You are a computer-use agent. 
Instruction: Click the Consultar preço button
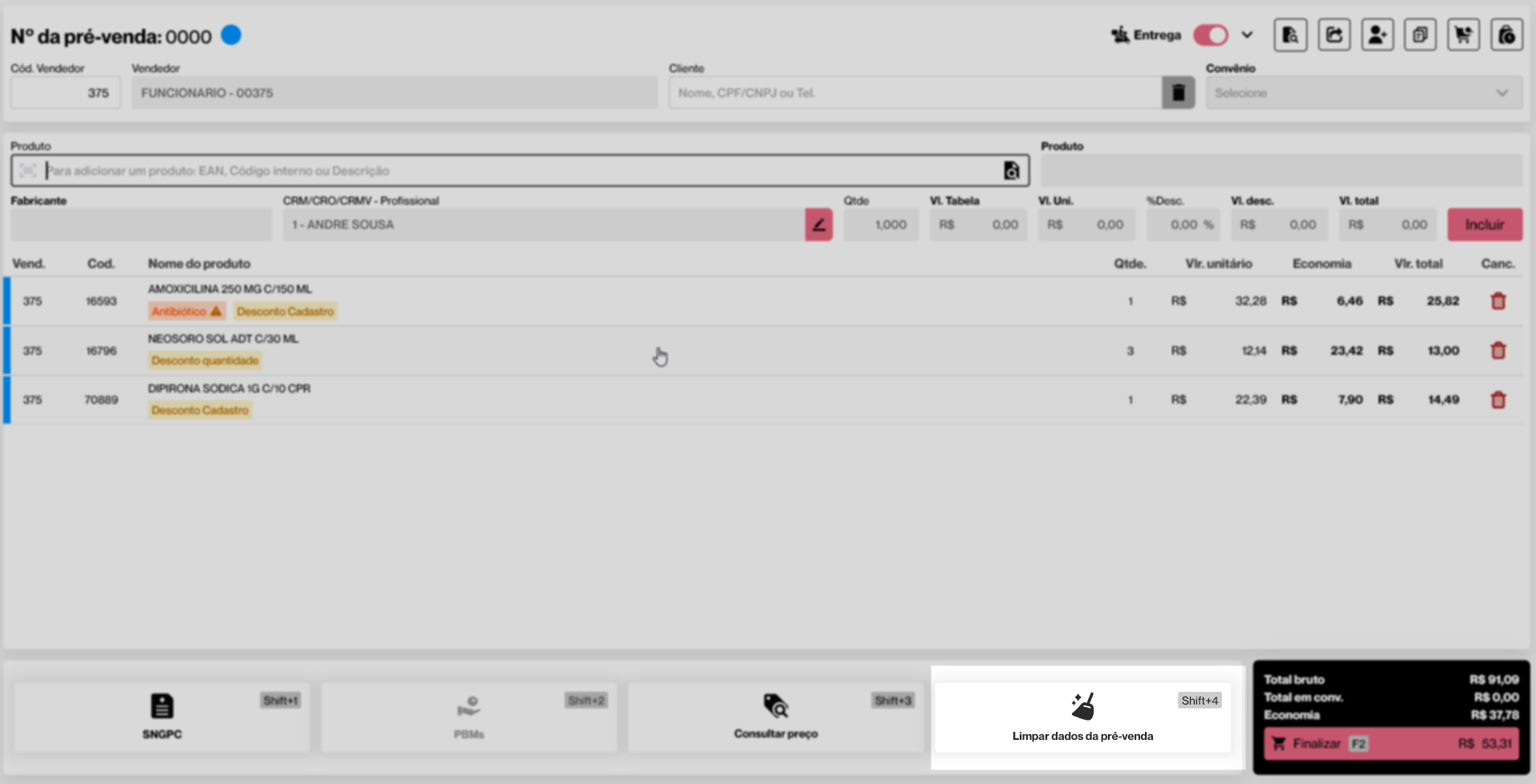click(x=776, y=717)
